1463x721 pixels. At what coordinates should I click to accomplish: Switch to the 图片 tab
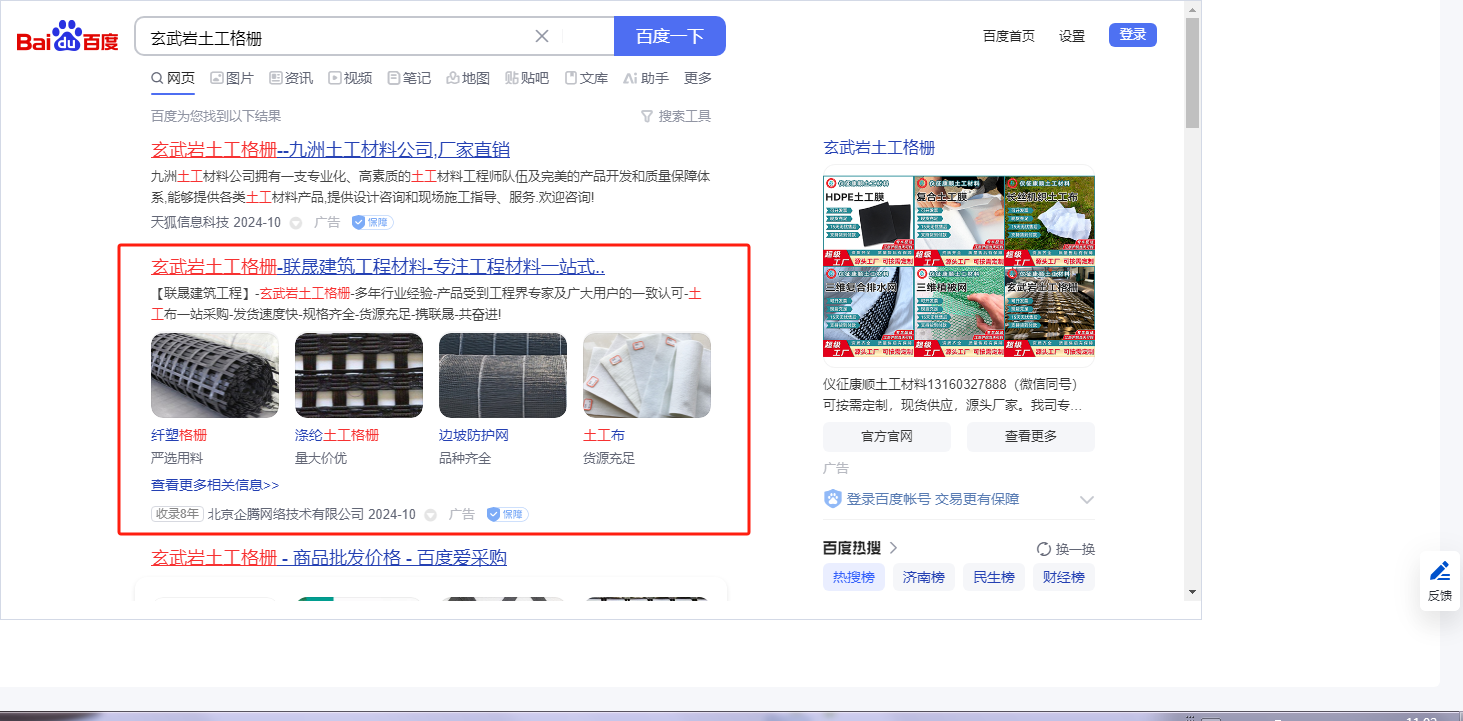232,78
